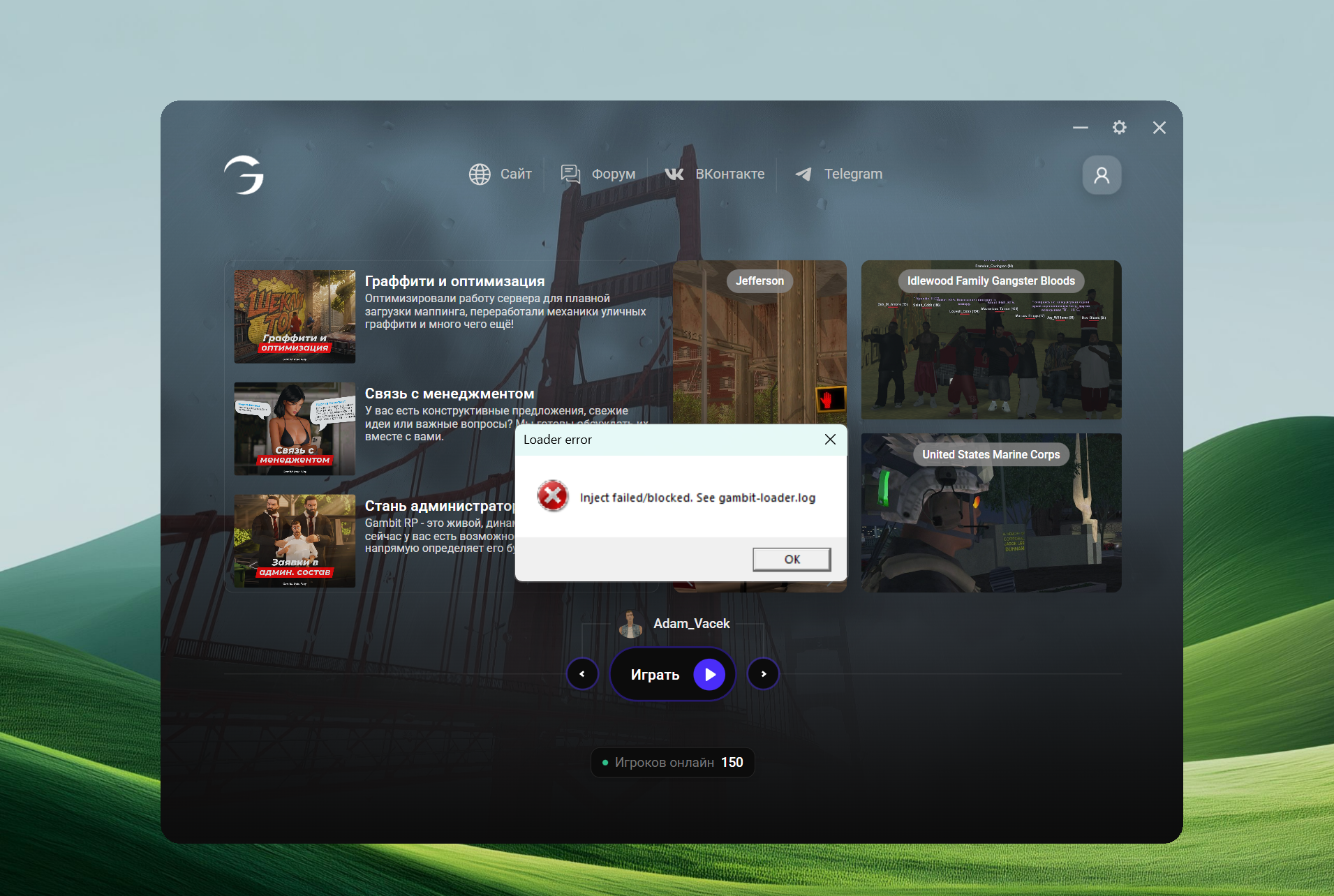Image resolution: width=1334 pixels, height=896 pixels.
Task: Open the Заявки в админ. состав thumbnail
Action: click(295, 541)
